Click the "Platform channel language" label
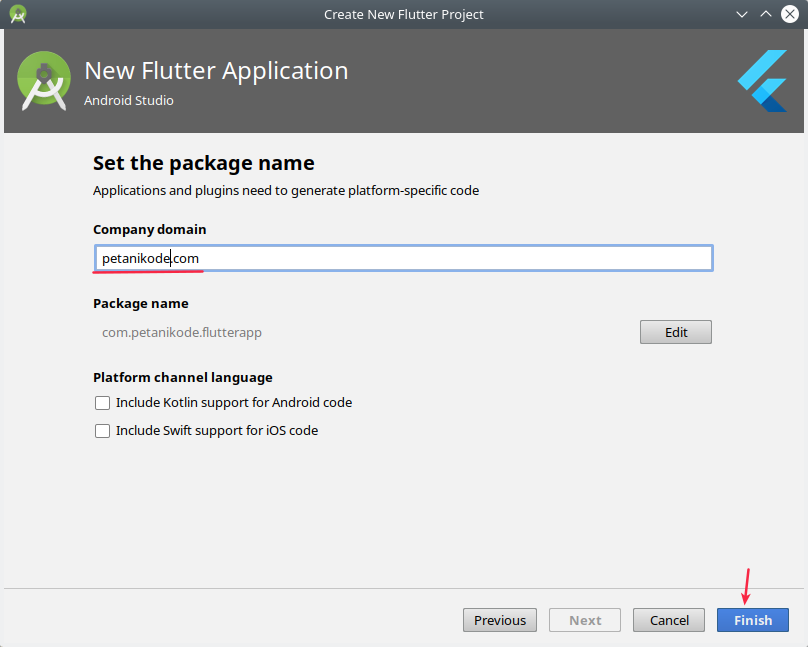 (182, 377)
